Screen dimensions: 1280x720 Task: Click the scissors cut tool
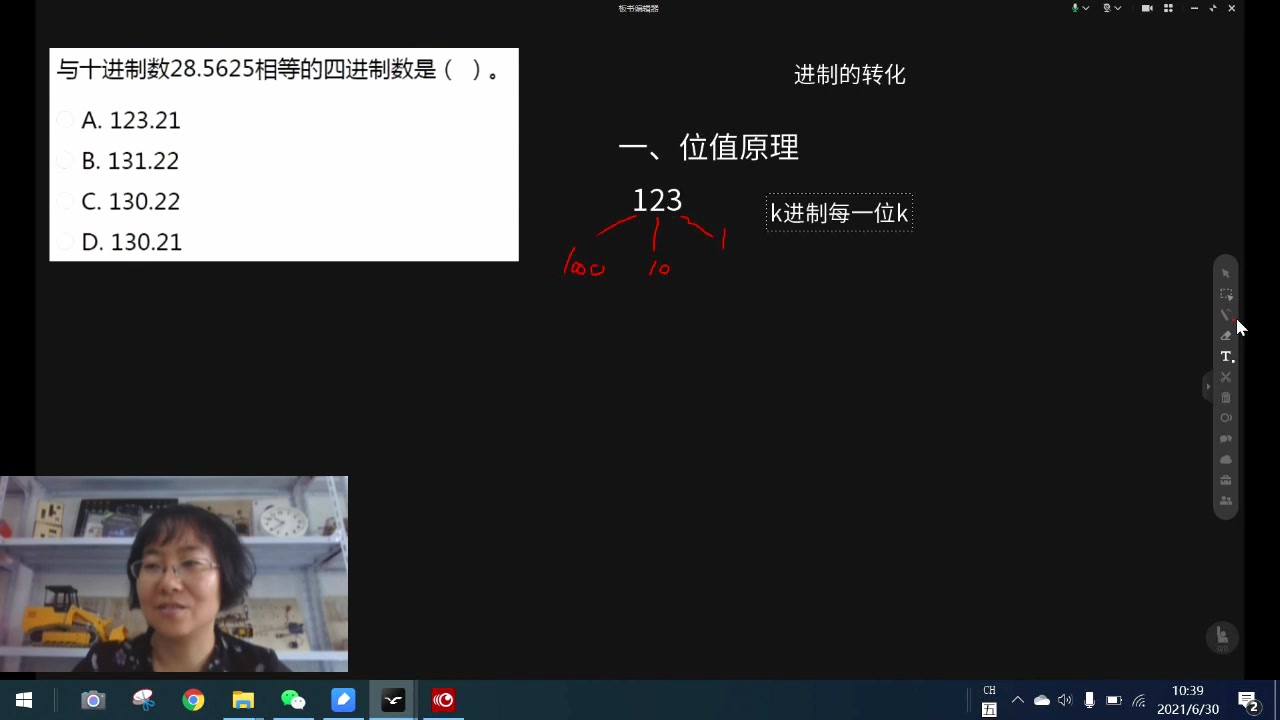[x=1226, y=377]
